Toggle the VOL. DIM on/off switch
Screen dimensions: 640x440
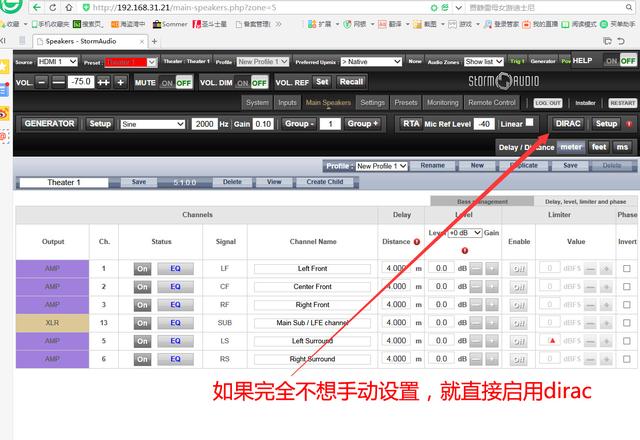click(x=251, y=83)
